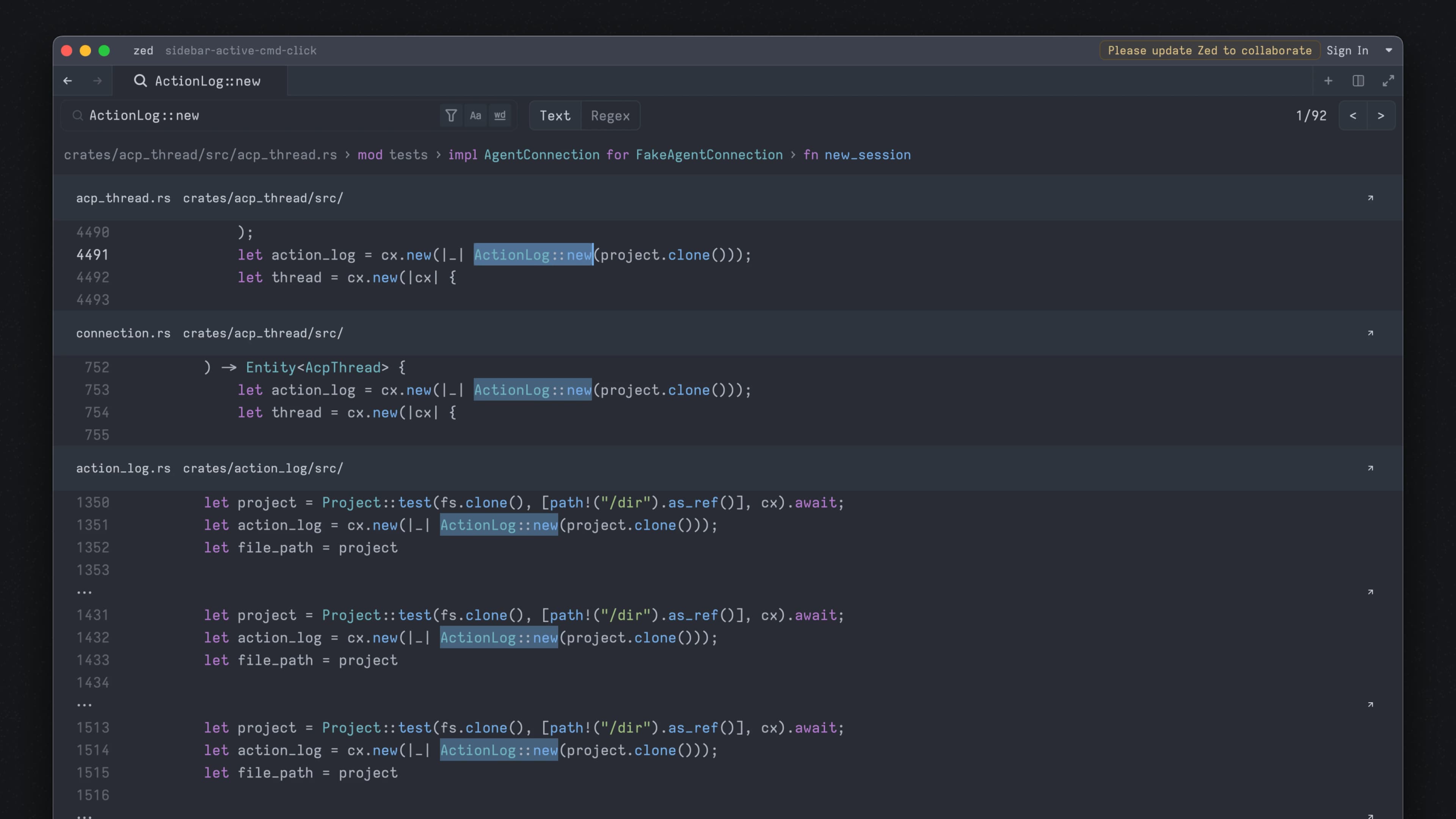Open a new tab with the plus icon
This screenshot has height=819, width=1456.
pyautogui.click(x=1328, y=81)
